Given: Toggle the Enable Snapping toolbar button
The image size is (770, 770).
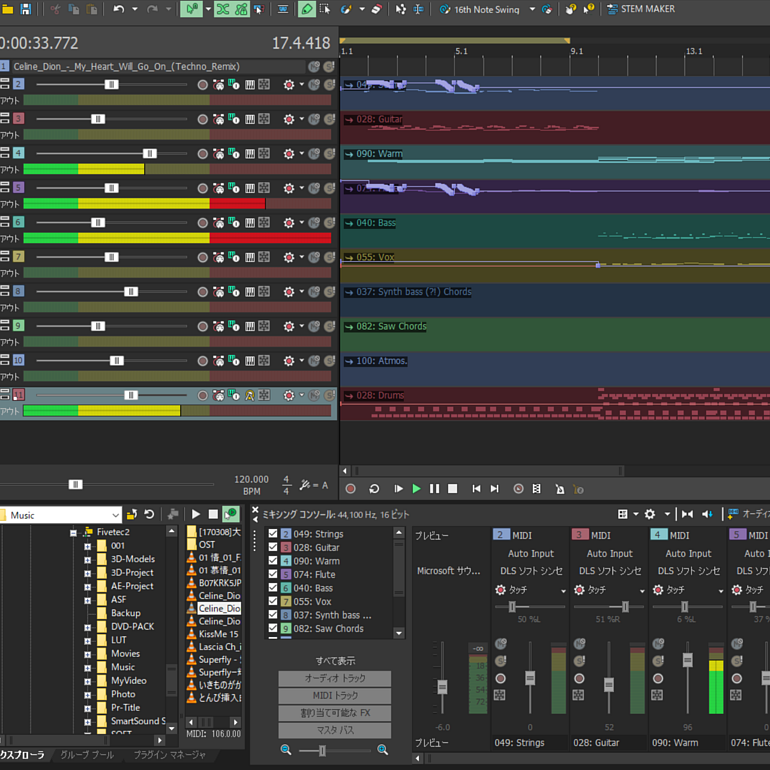Looking at the screenshot, I should 191,9.
